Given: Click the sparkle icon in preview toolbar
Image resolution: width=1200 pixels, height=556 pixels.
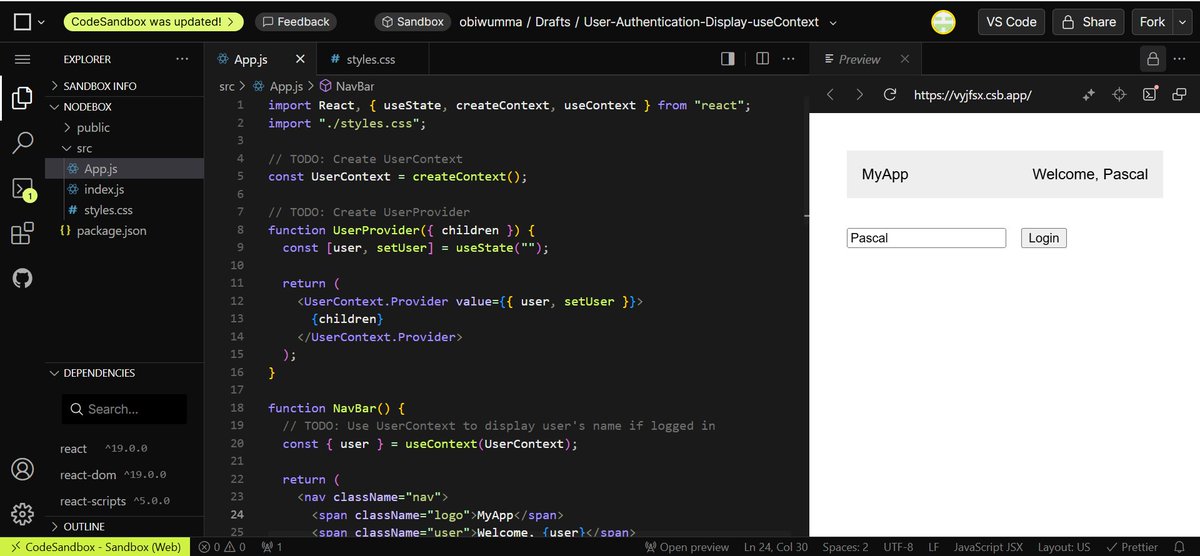Looking at the screenshot, I should point(1088,95).
